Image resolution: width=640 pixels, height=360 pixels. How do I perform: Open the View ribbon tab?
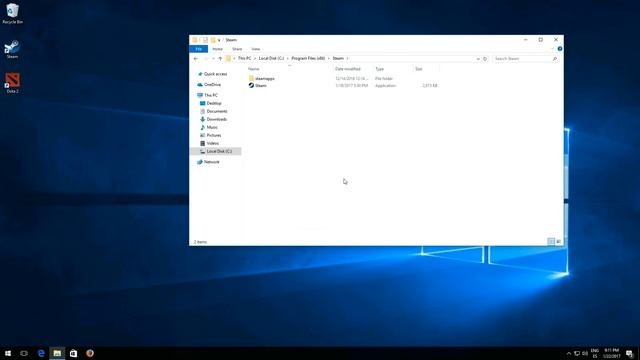[x=256, y=49]
